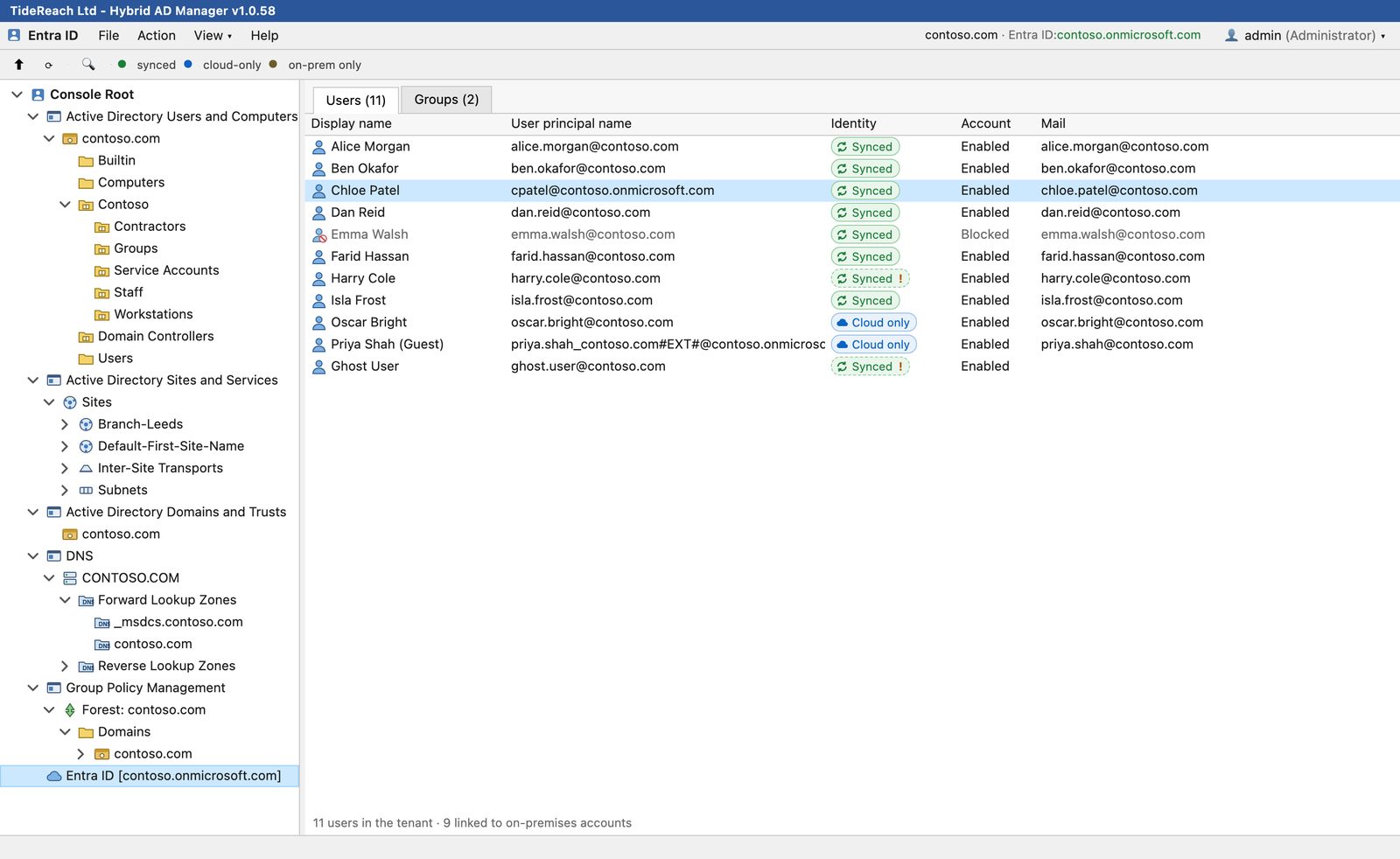1400x859 pixels.
Task: Select the Ghost User row
Action: [852, 367]
